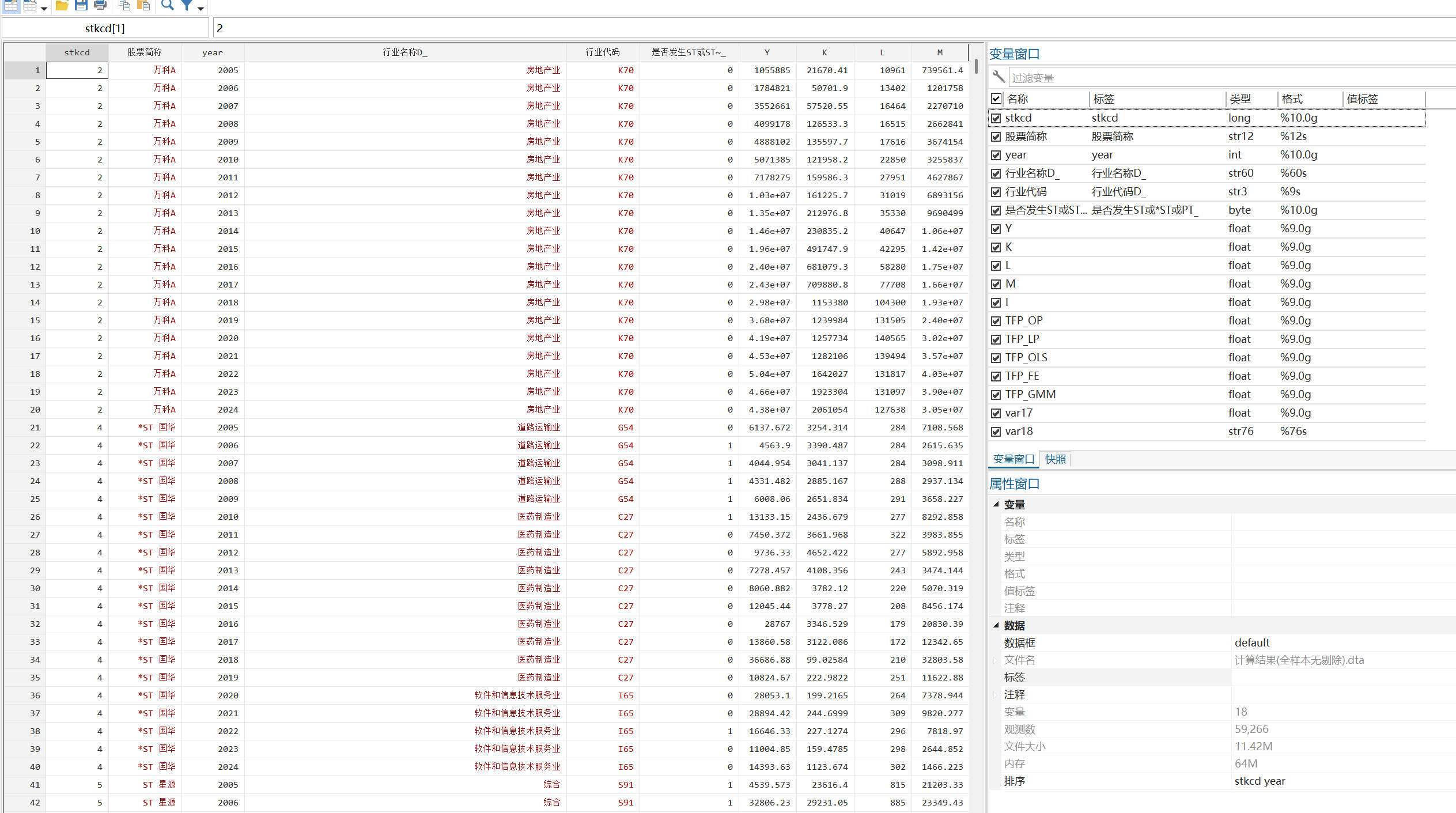This screenshot has width=1456, height=813.
Task: Click the save floppy disk icon
Action: [x=81, y=6]
